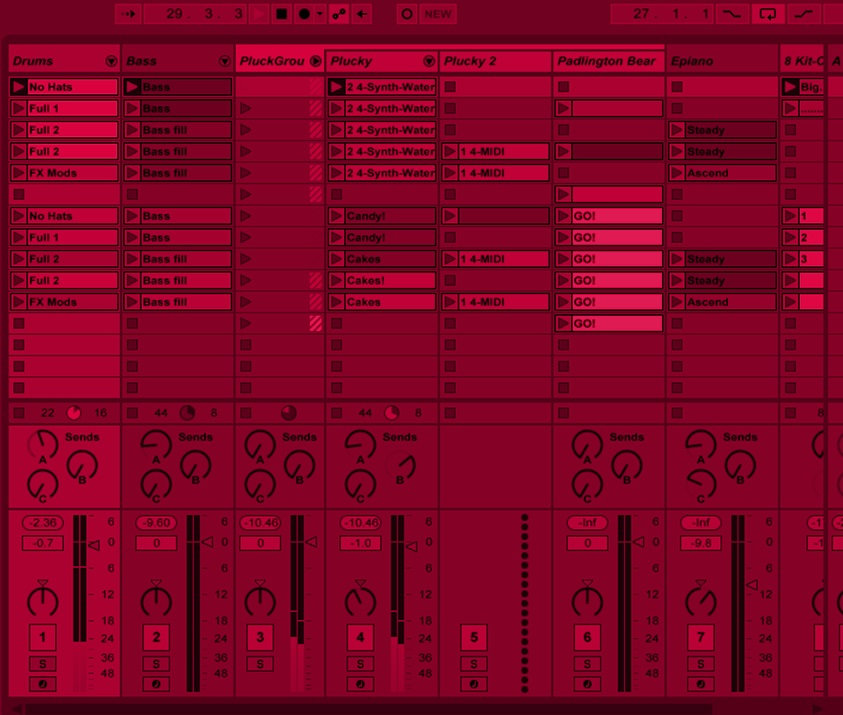Viewport: 843px width, 715px height.
Task: Toggle the Automation Arm icon
Action: click(339, 14)
